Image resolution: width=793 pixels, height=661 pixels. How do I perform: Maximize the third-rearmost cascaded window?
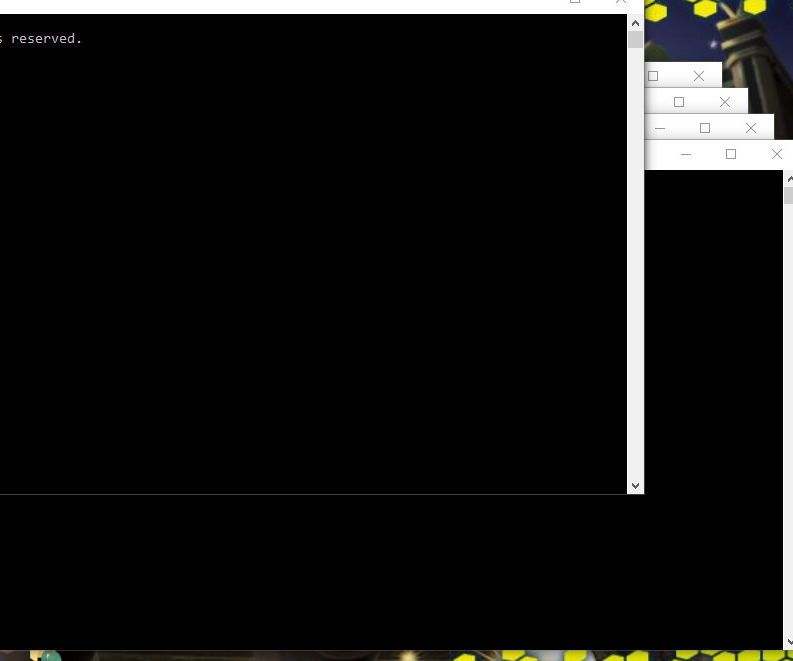[704, 128]
